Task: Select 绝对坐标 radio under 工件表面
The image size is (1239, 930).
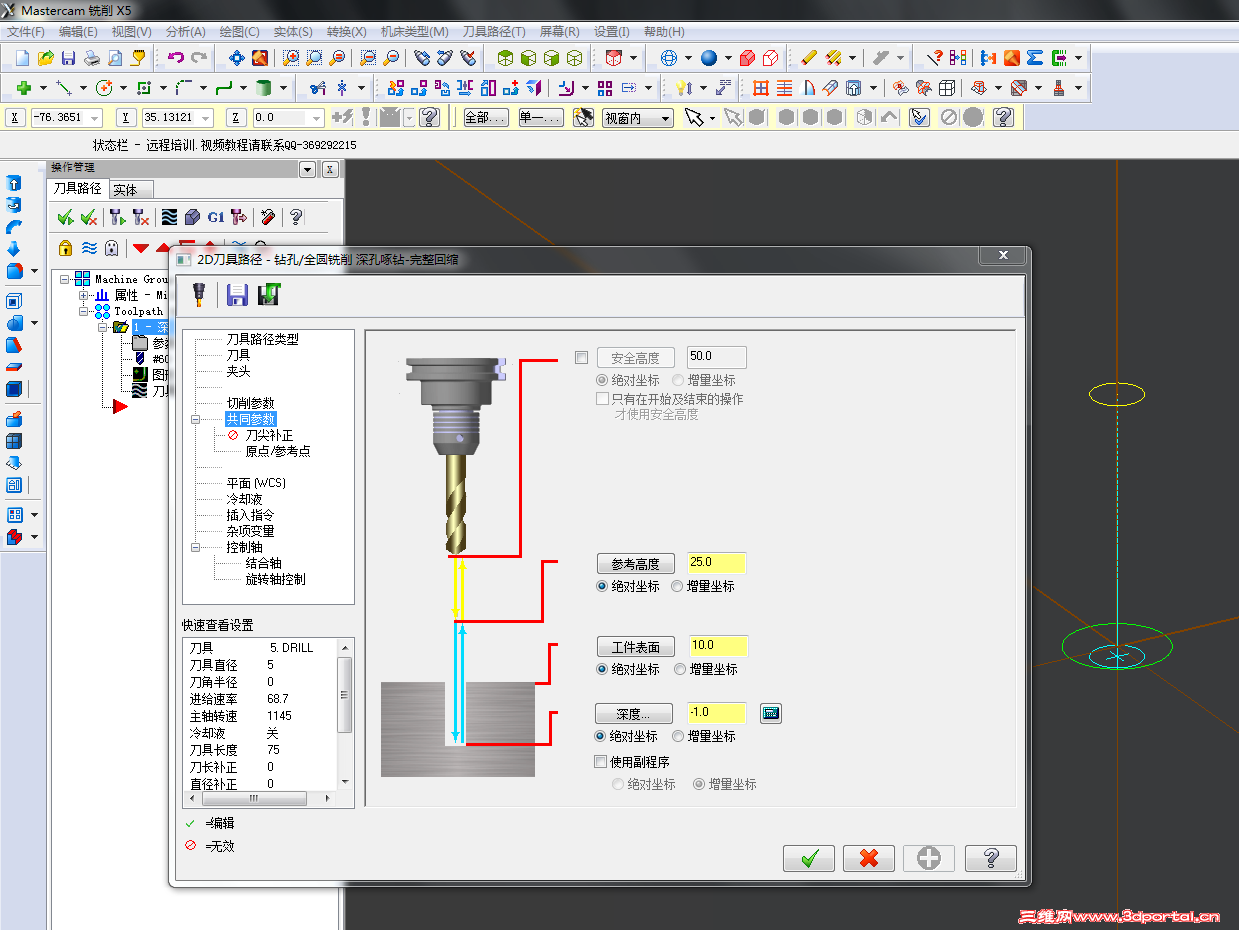Action: (602, 670)
